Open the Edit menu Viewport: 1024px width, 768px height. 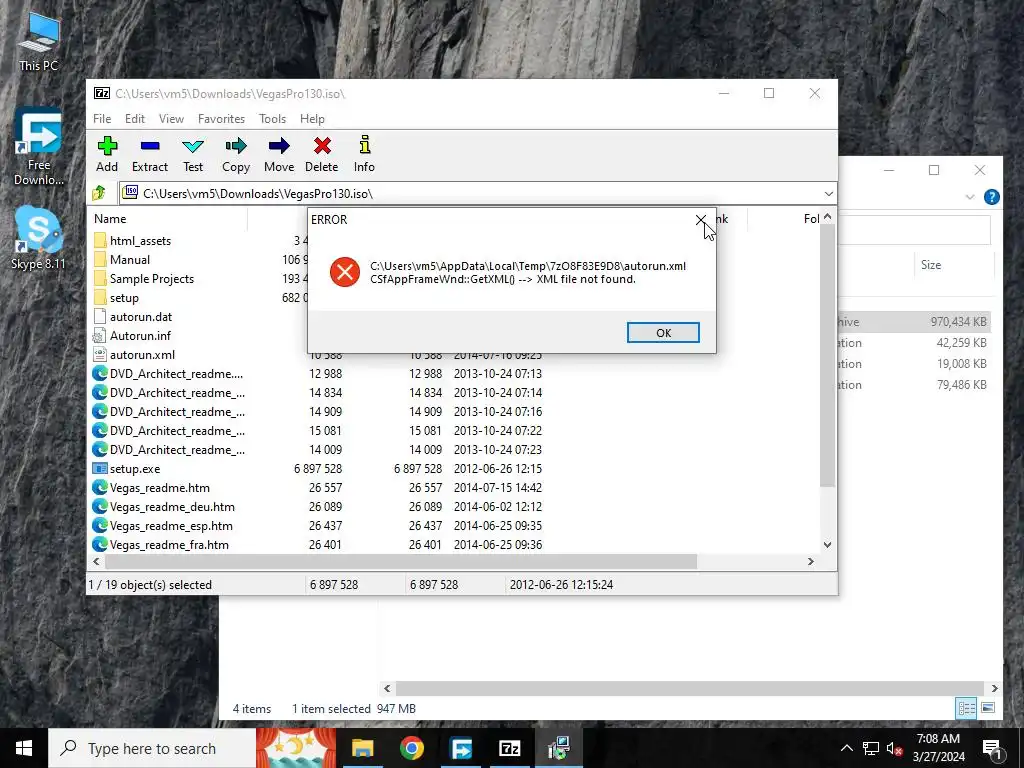[135, 119]
